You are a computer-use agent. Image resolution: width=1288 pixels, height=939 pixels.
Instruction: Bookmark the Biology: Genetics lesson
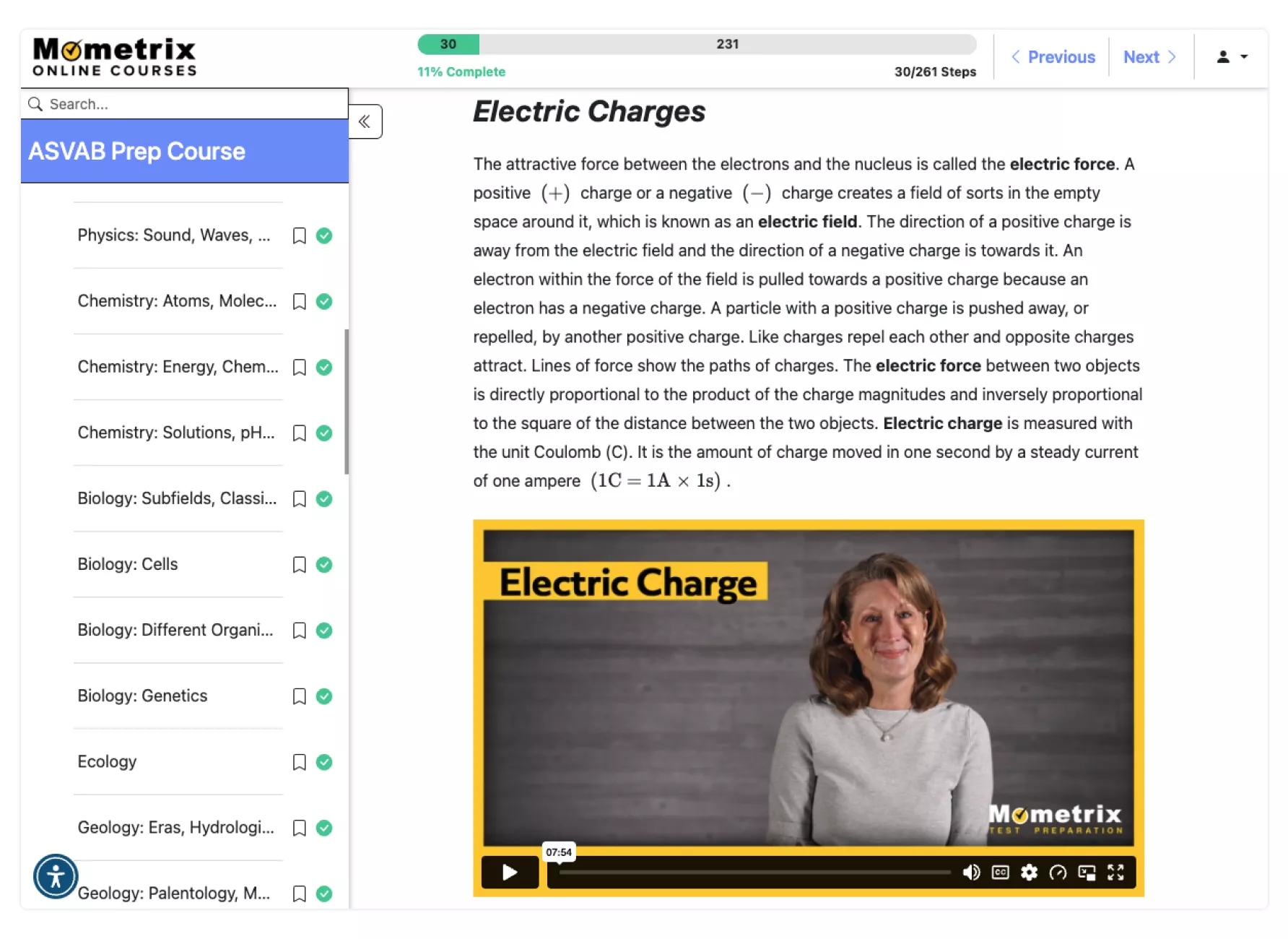[299, 696]
